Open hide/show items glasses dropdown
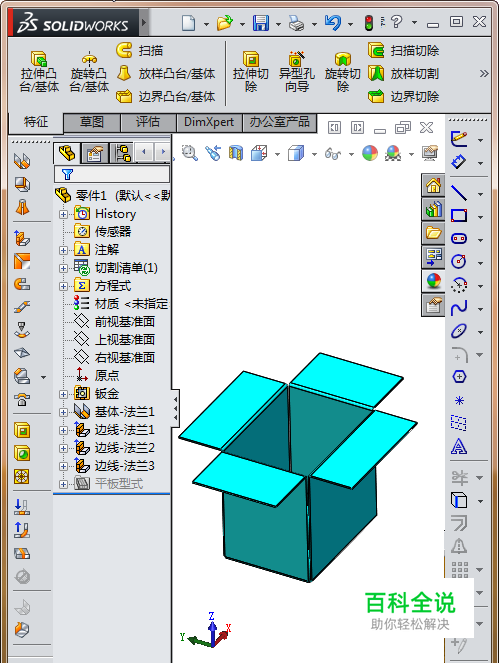The height and width of the screenshot is (663, 499). pos(351,154)
